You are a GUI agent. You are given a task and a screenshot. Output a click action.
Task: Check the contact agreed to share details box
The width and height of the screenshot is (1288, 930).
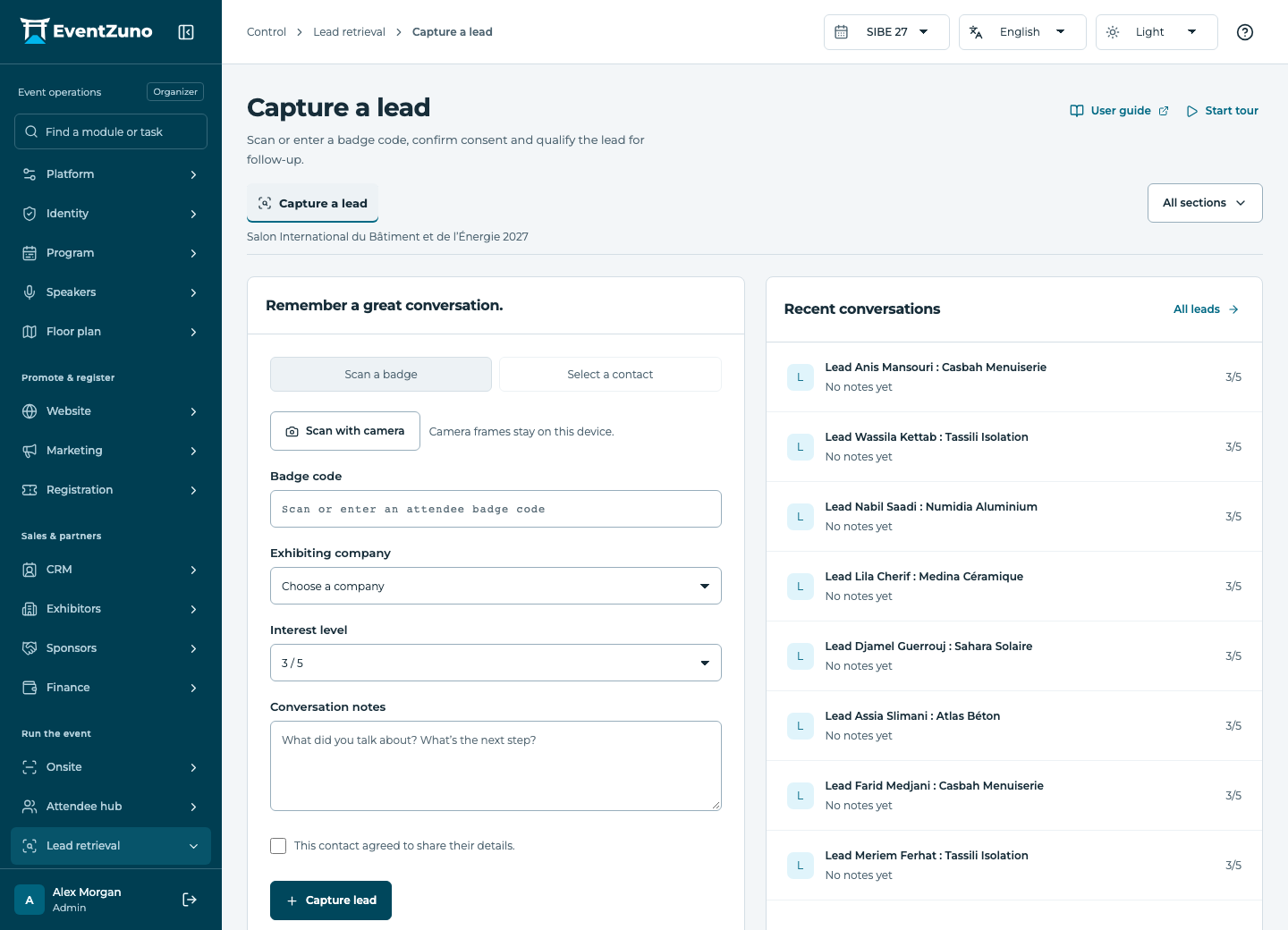pyautogui.click(x=278, y=846)
